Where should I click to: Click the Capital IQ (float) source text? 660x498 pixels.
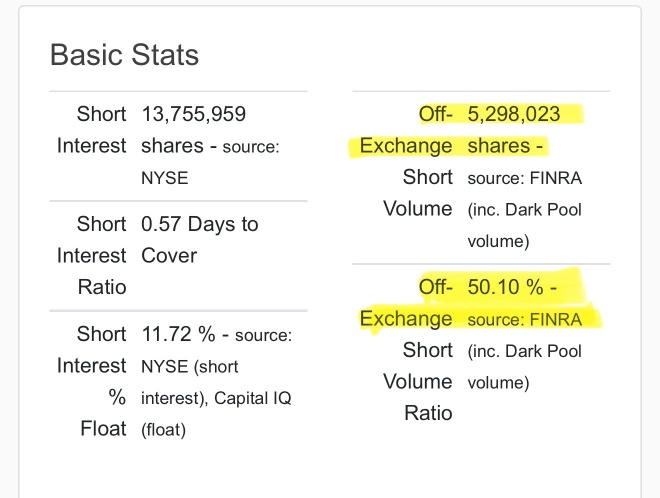coord(216,414)
